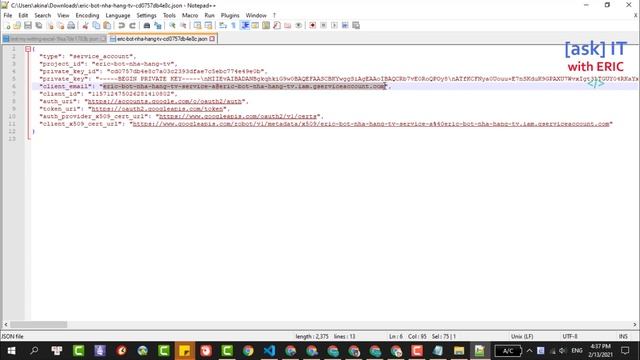Open the Language menu
The height and width of the screenshot is (360, 640).
click(118, 16)
